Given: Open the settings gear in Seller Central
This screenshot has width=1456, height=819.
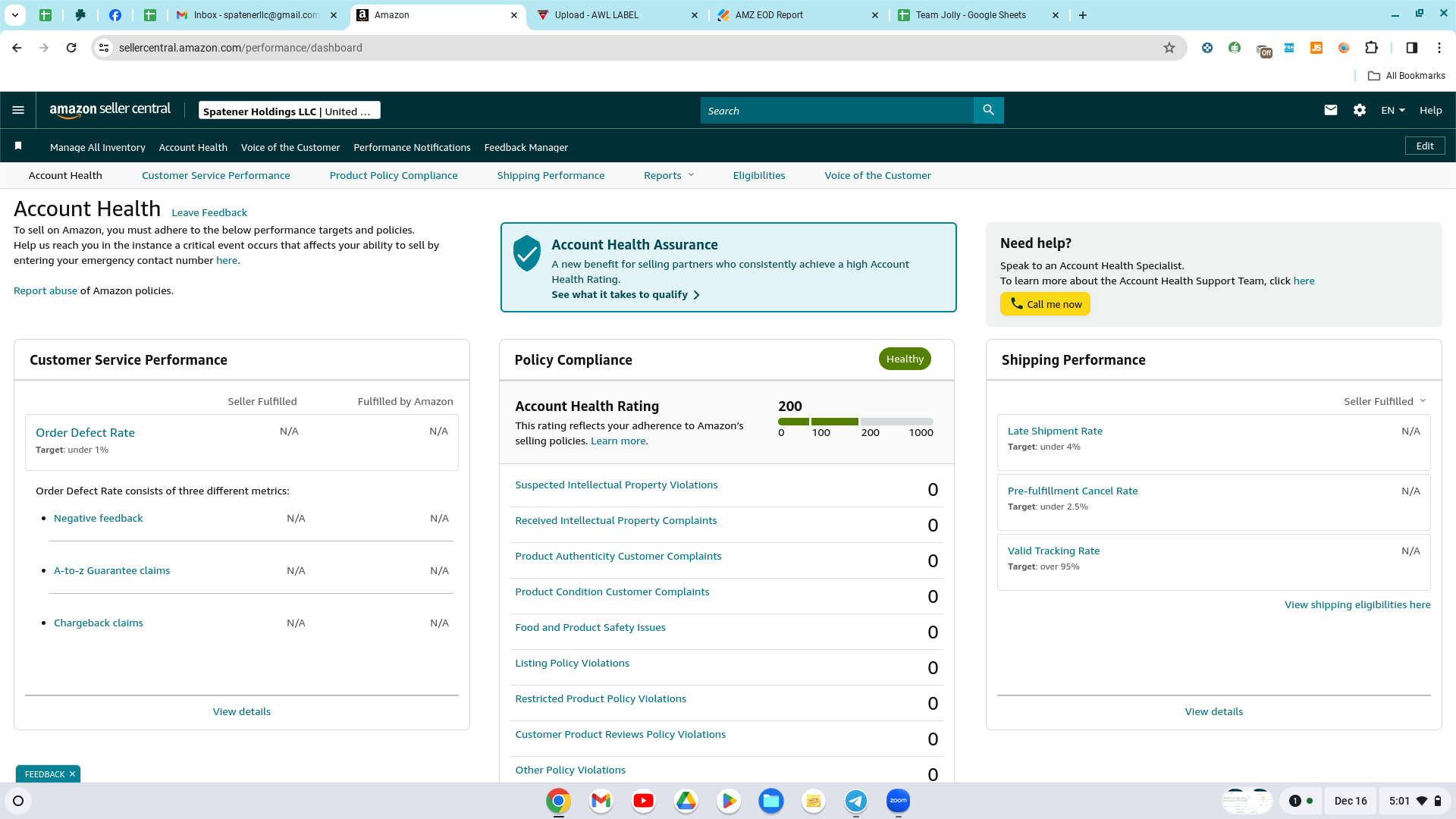Looking at the screenshot, I should pos(1359,110).
